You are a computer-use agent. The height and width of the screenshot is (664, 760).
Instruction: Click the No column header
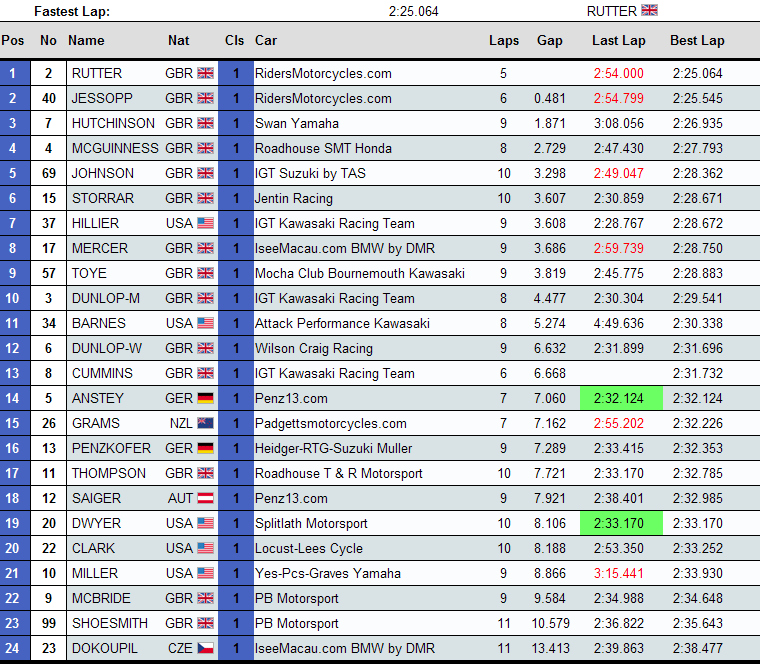pyautogui.click(x=48, y=40)
